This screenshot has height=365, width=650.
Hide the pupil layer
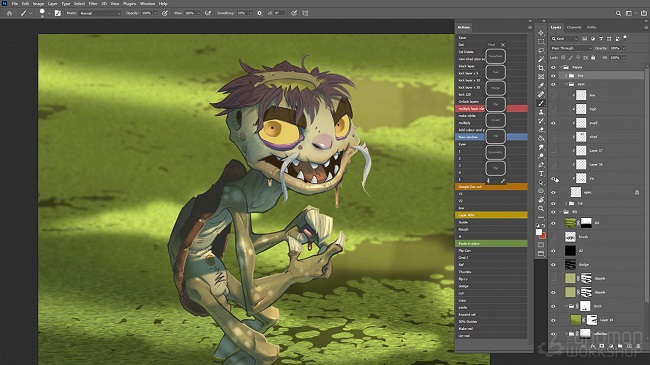pos(553,123)
